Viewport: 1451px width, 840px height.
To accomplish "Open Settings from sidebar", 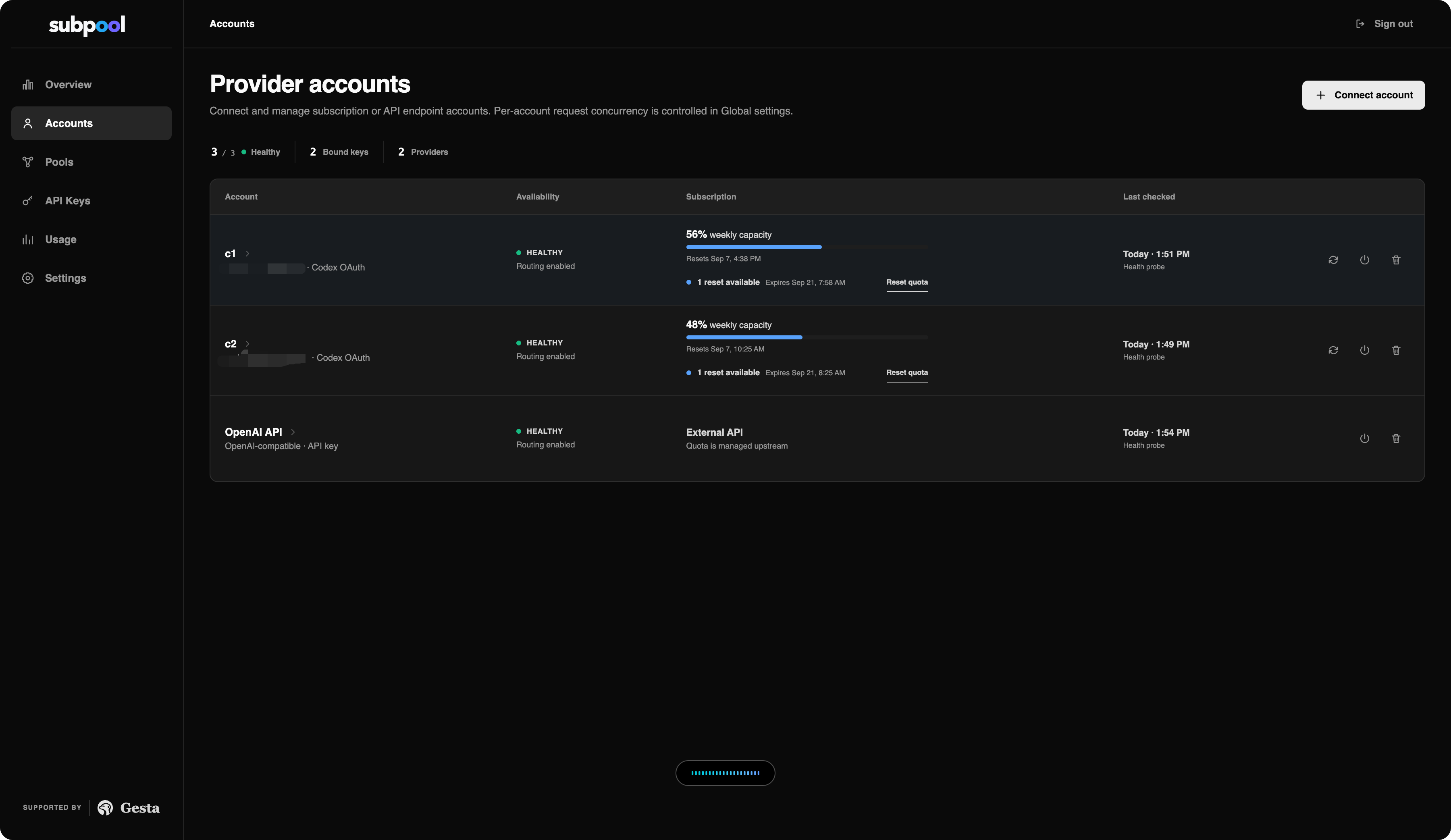I will click(91, 278).
